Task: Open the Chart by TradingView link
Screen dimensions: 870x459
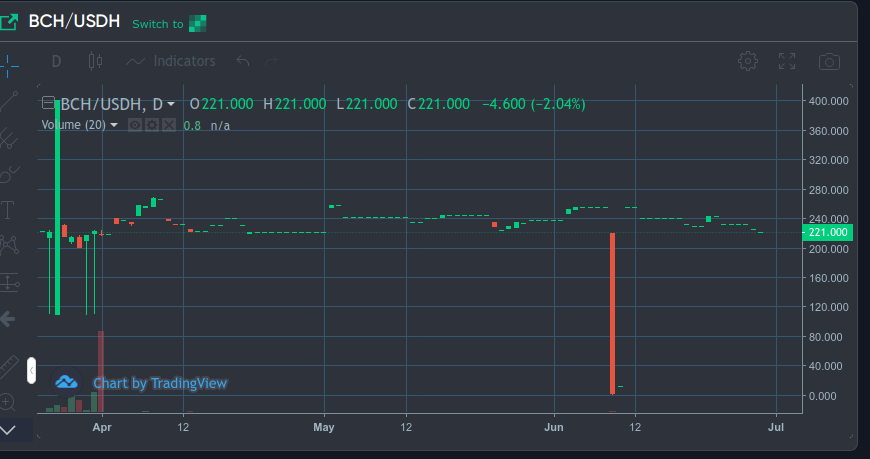Action: 160,383
